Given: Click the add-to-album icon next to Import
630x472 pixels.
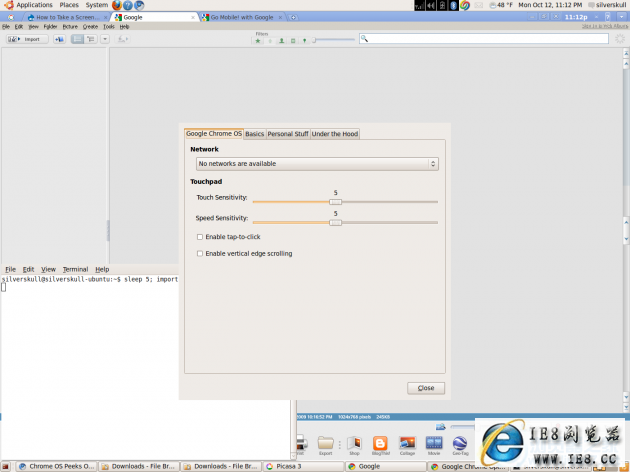Looking at the screenshot, I should (x=59, y=39).
